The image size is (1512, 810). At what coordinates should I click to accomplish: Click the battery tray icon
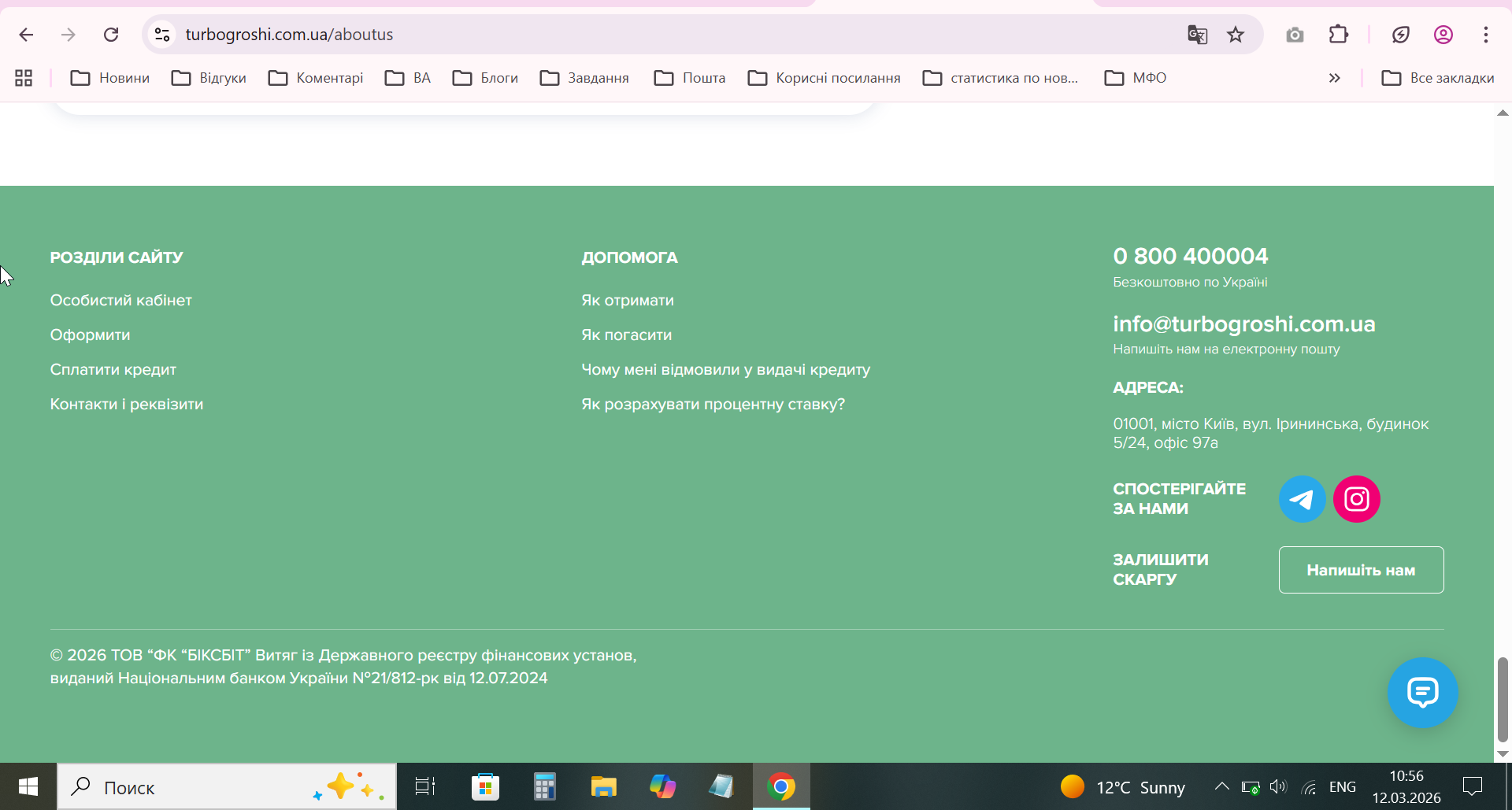1251,786
